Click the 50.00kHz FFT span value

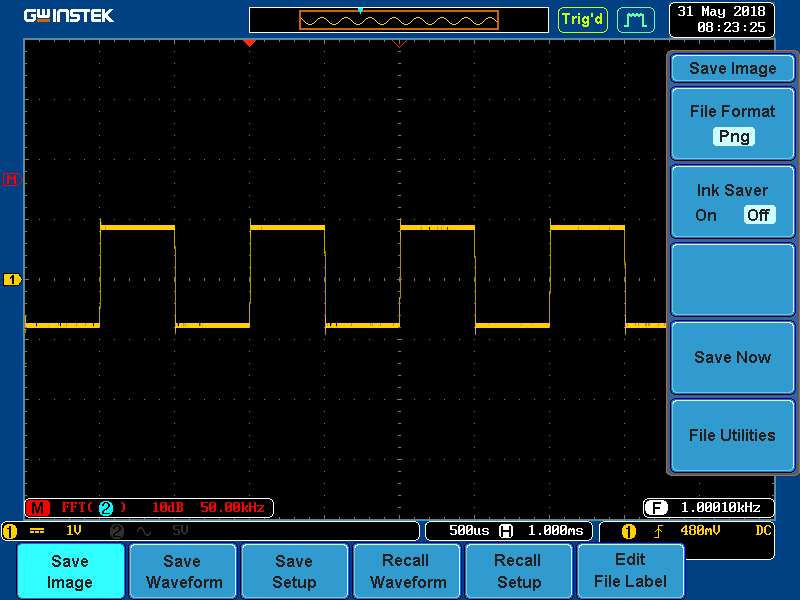pyautogui.click(x=233, y=508)
